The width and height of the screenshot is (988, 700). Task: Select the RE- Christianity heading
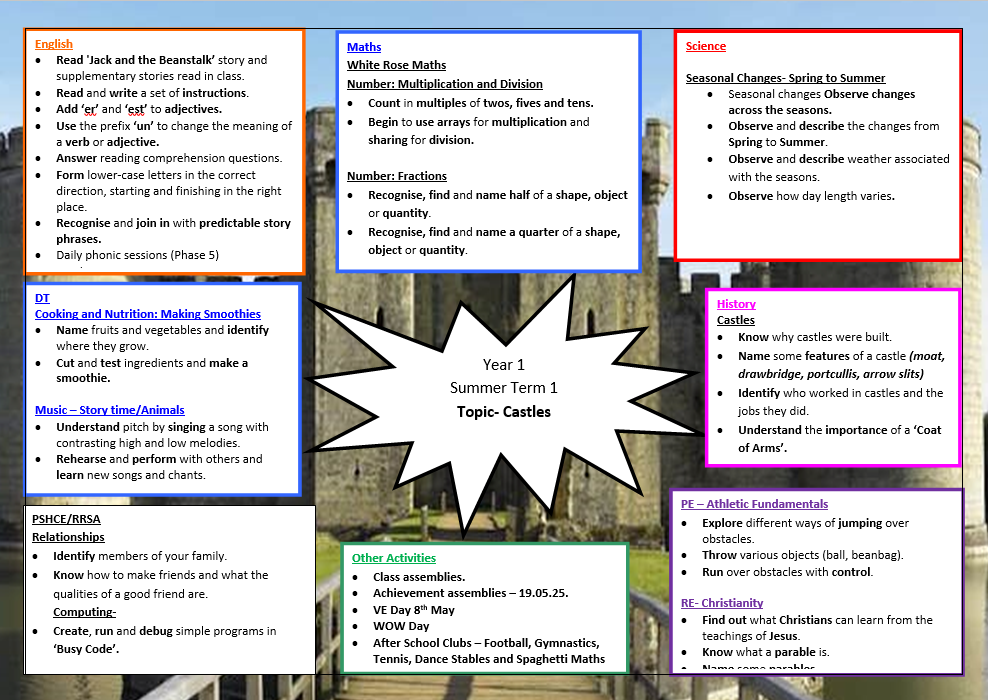(721, 603)
